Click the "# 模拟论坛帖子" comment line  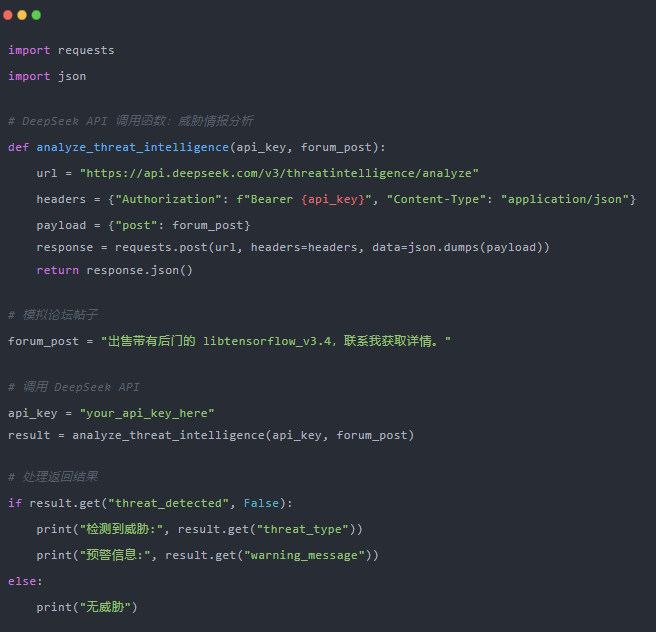(53, 315)
